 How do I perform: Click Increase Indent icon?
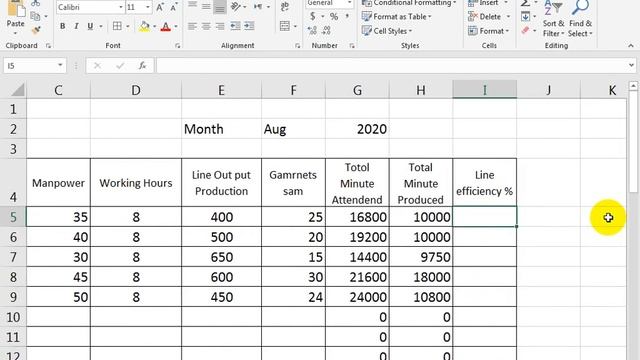click(249, 27)
